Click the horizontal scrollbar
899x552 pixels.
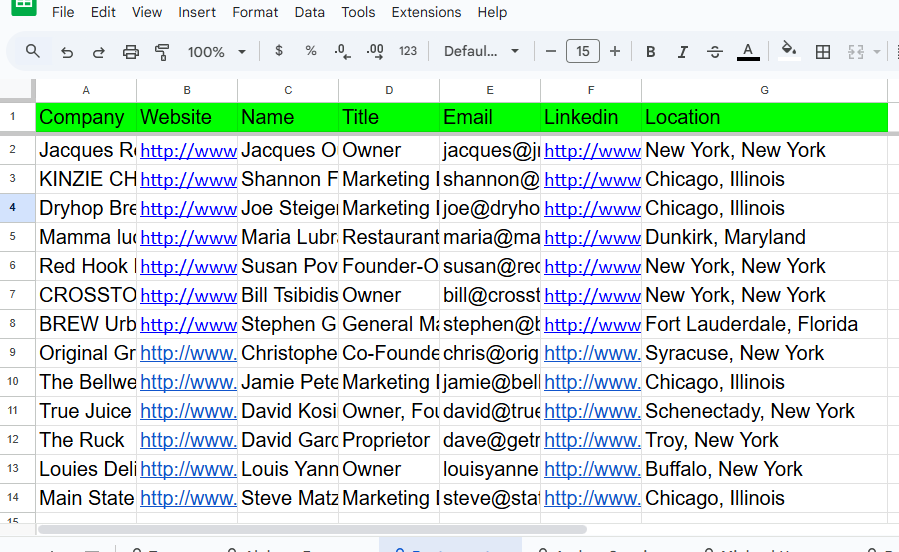[x=312, y=530]
